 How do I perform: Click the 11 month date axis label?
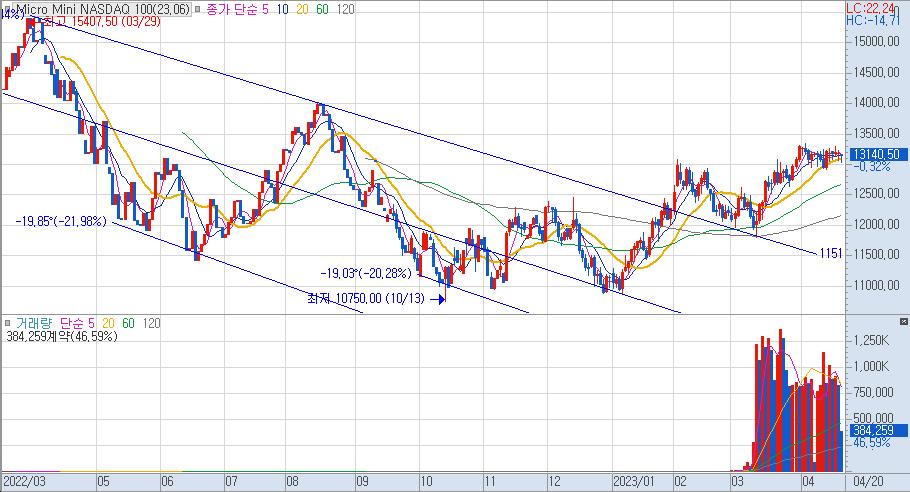(490, 482)
